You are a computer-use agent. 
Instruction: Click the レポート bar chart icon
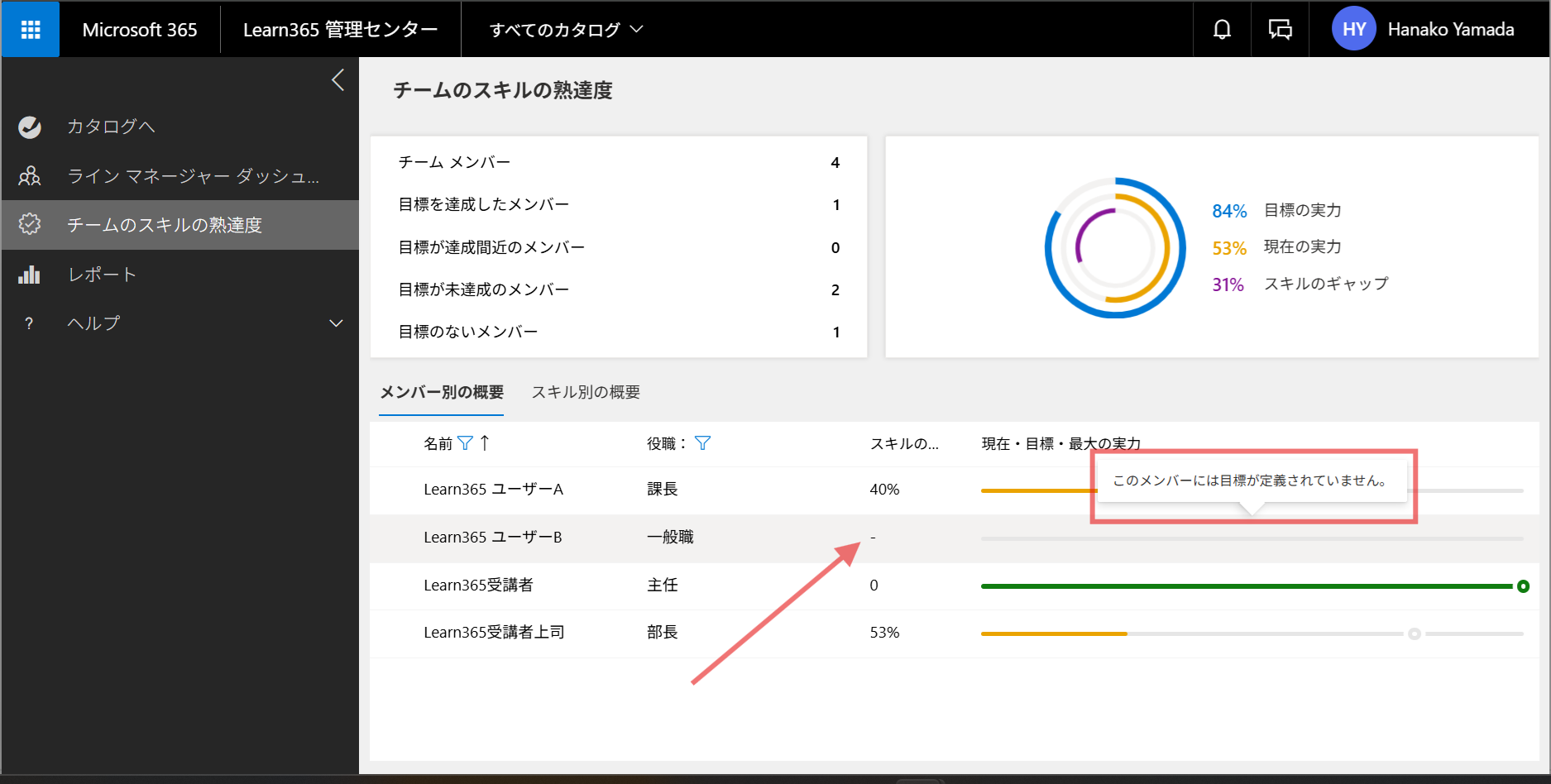30,274
